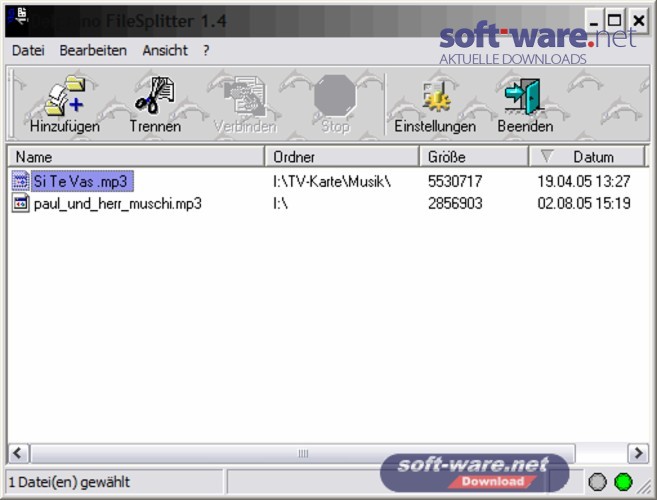Select the Trennen scissors tool

pos(155,95)
